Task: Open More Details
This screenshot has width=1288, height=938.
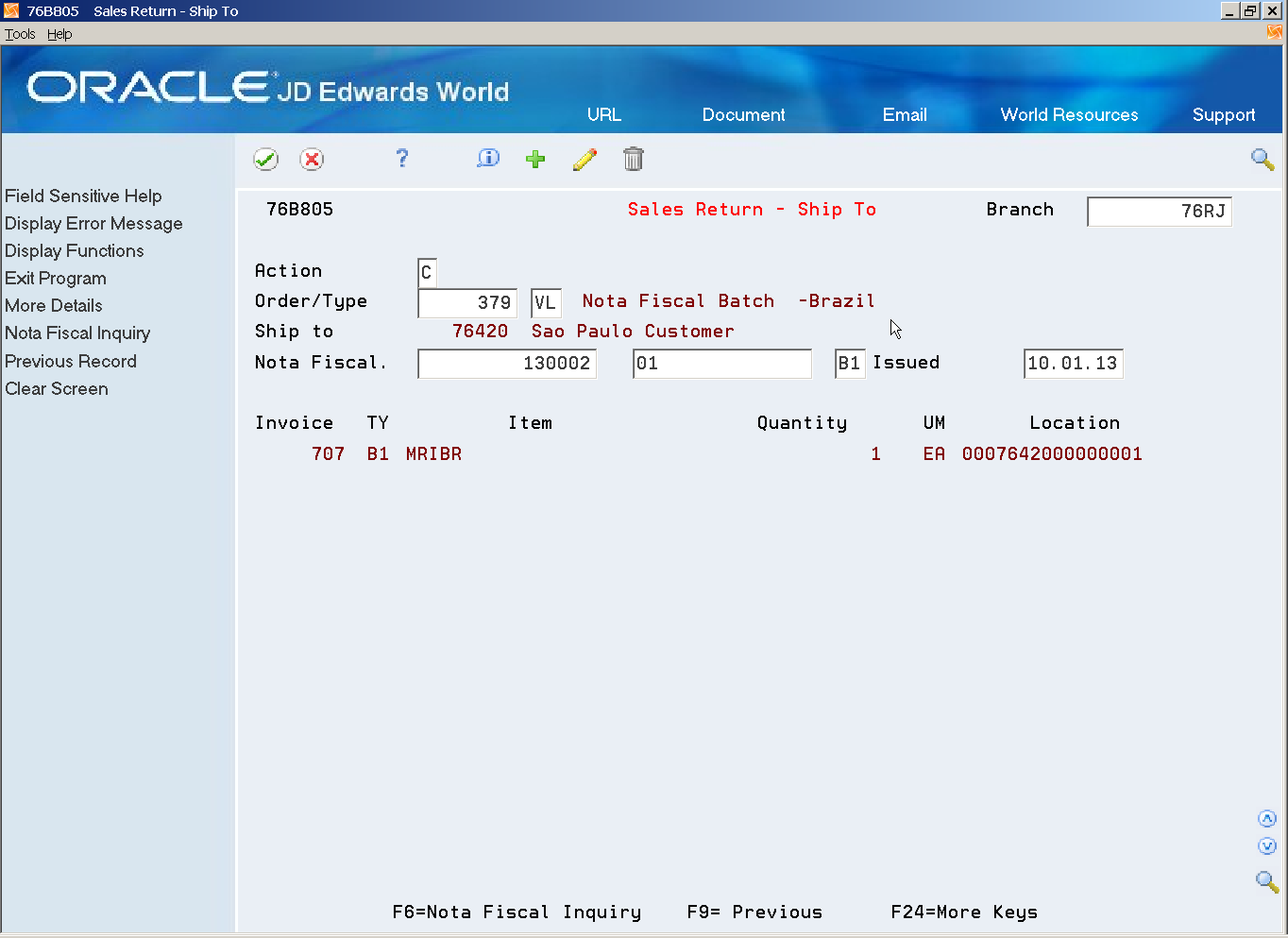Action: coord(54,306)
